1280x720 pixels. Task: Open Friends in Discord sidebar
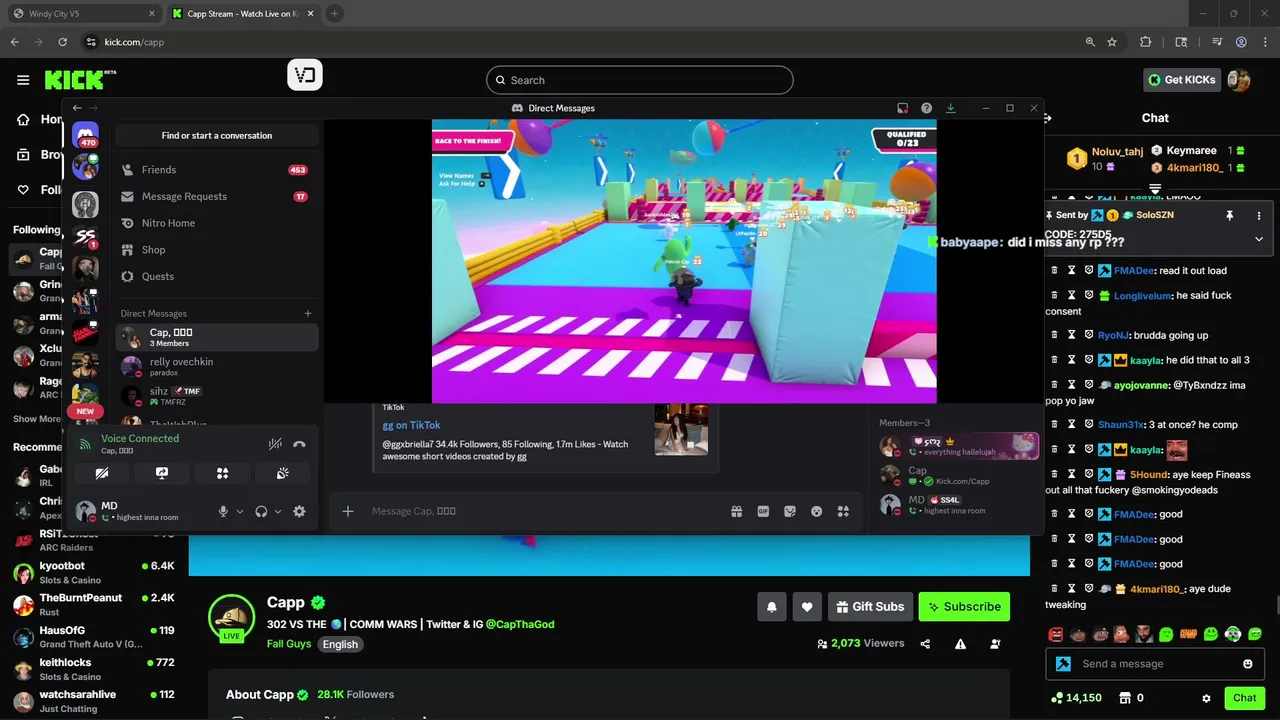[x=216, y=170]
